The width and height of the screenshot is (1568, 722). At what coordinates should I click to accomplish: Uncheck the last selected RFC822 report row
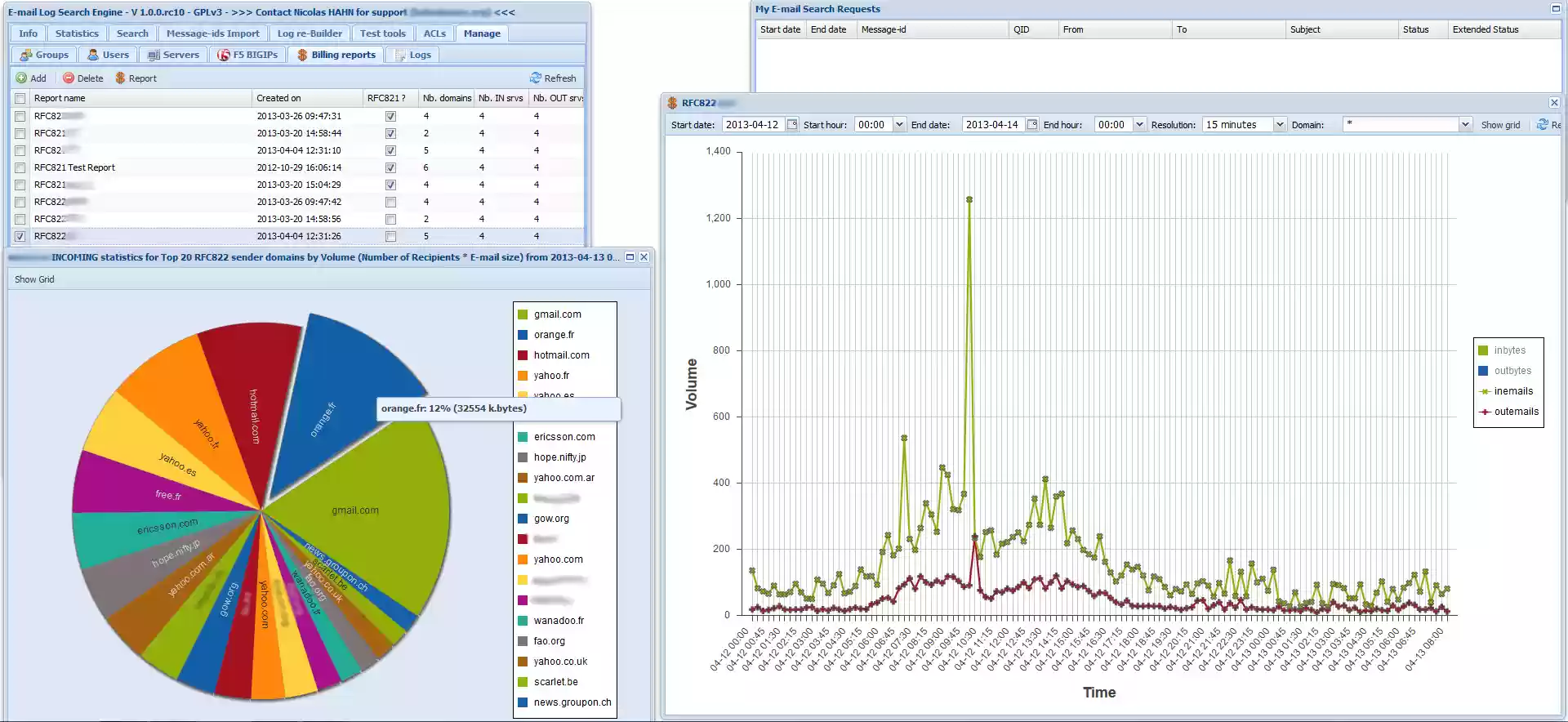(x=20, y=236)
